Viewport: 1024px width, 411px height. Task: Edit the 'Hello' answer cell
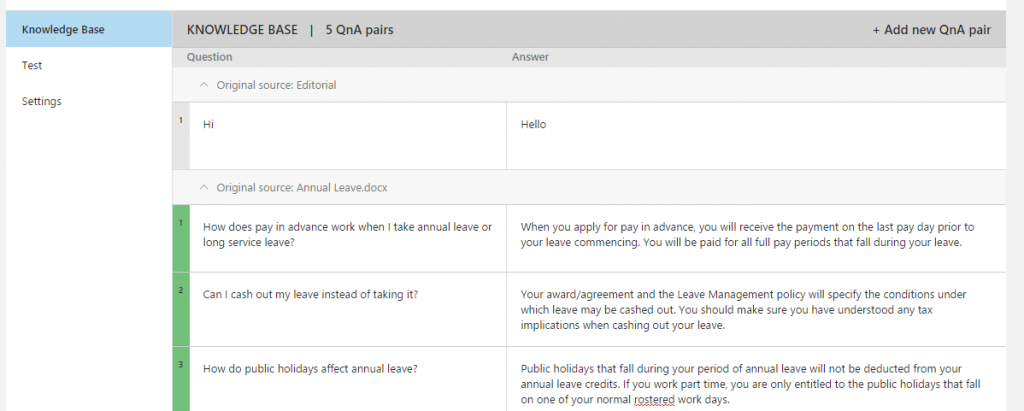pos(756,136)
